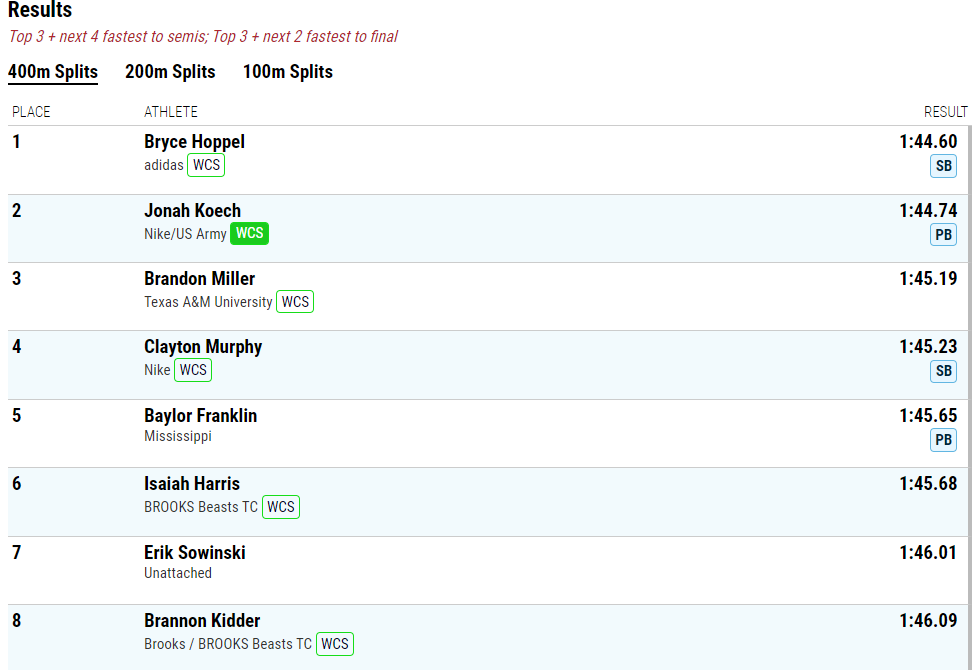Click the WCS badge beside Isaiah Harris's team
This screenshot has width=972, height=670.
[x=281, y=507]
